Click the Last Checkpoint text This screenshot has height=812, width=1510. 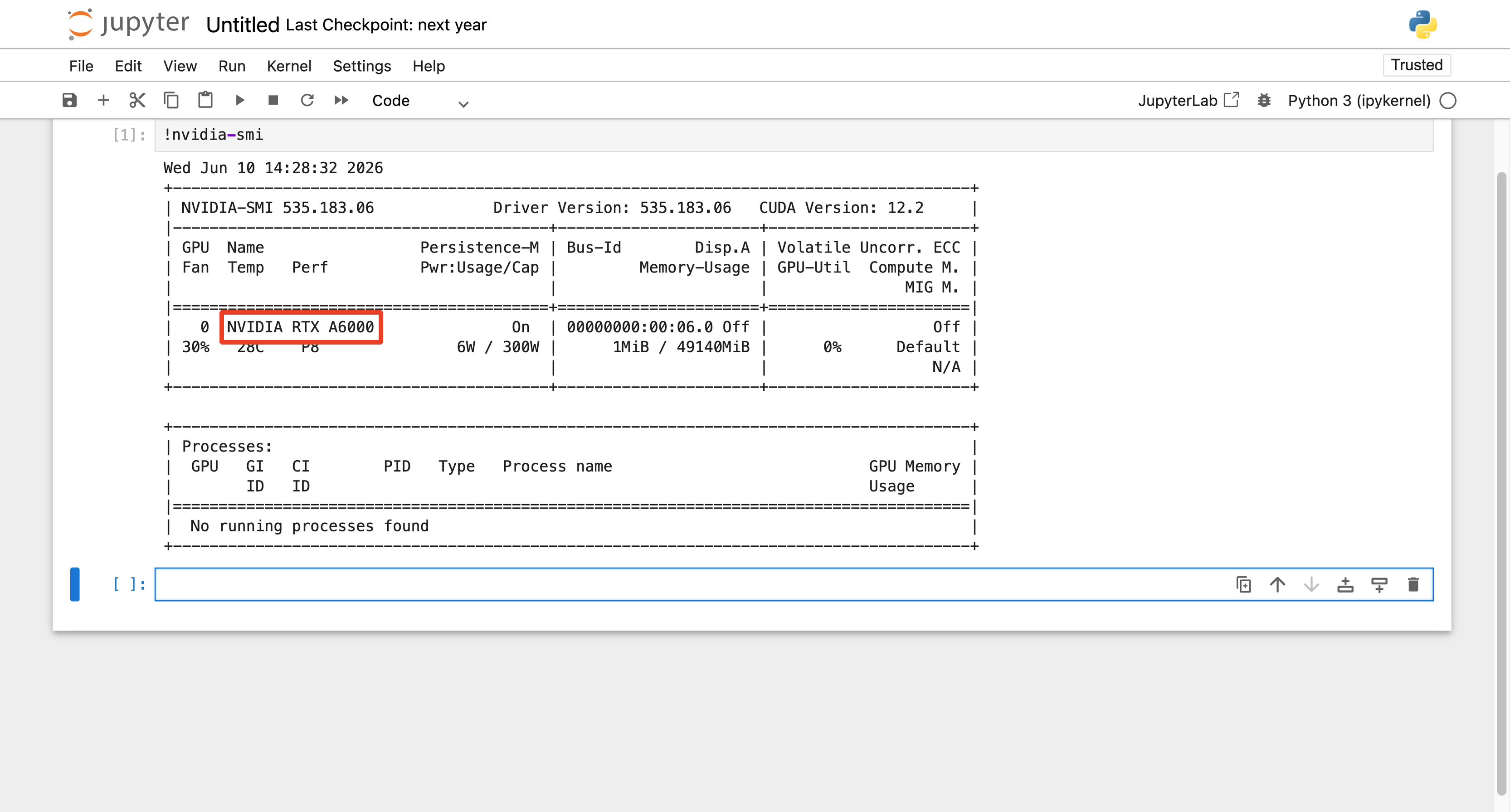click(x=386, y=24)
